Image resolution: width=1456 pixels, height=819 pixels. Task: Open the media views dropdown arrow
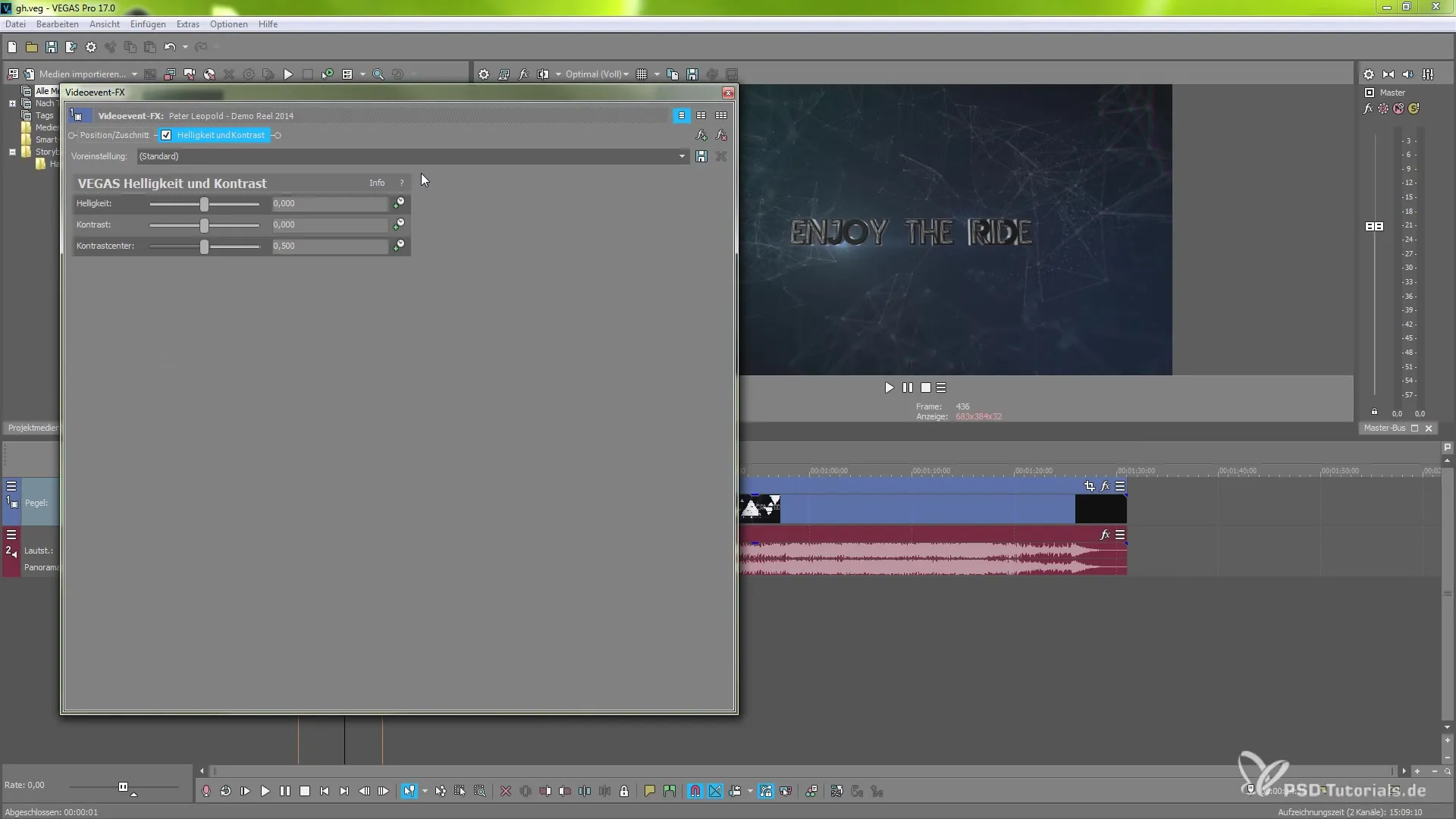tap(362, 74)
